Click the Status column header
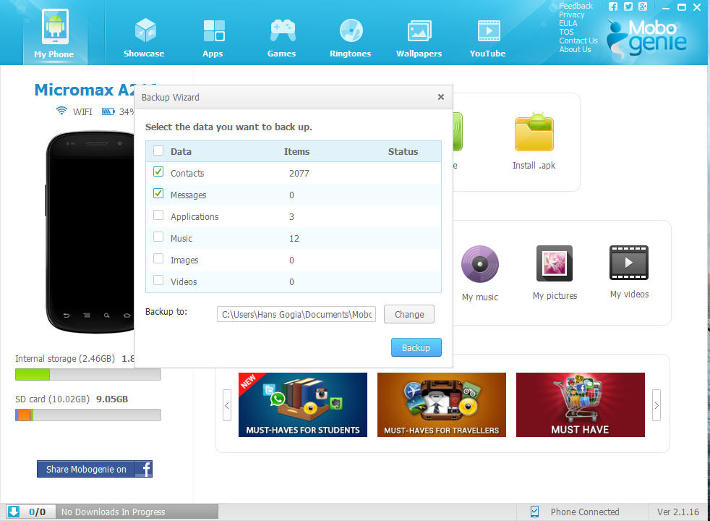The width and height of the screenshot is (710, 521). 403,152
